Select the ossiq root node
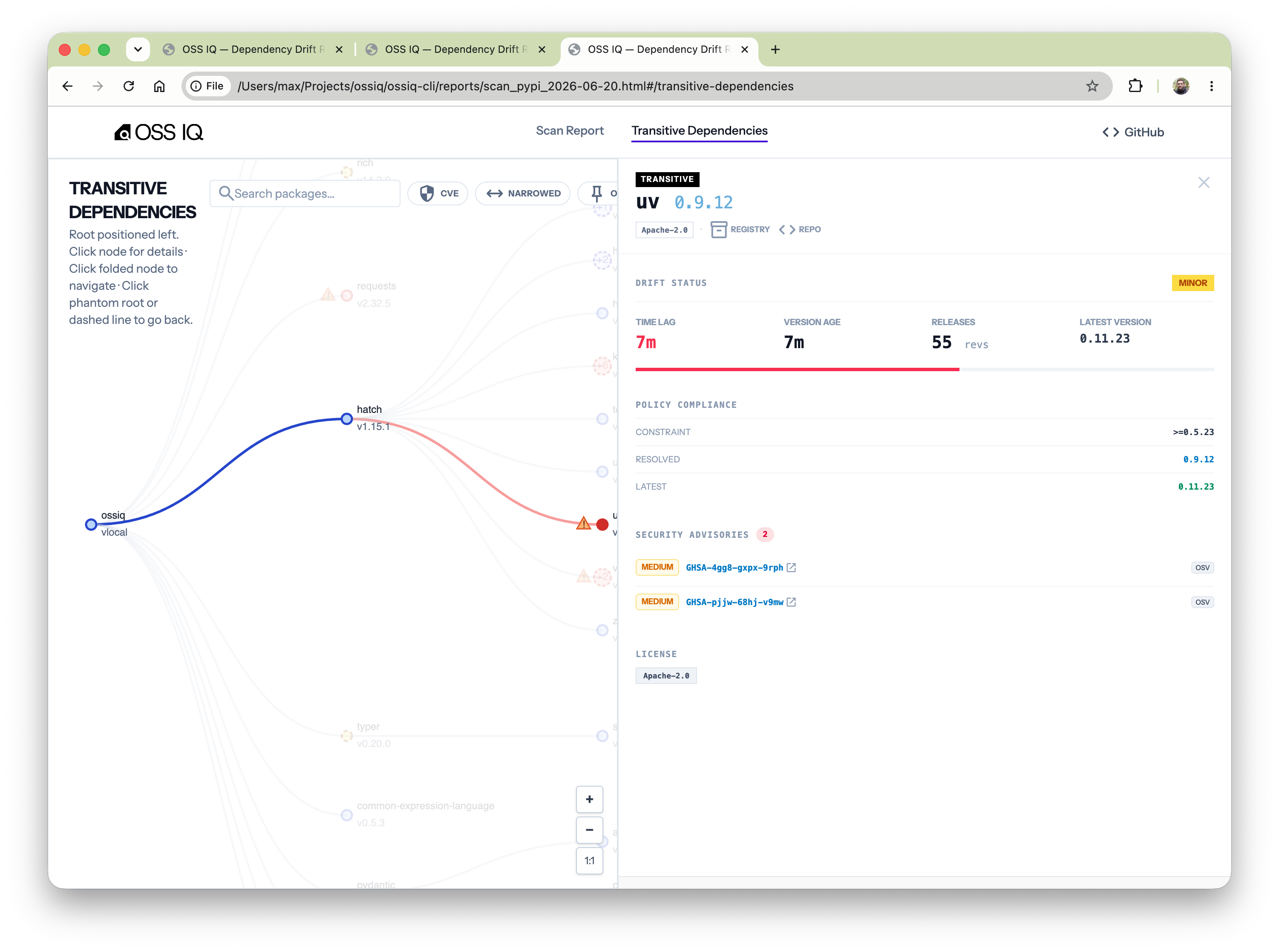Image resolution: width=1279 pixels, height=952 pixels. click(x=90, y=525)
